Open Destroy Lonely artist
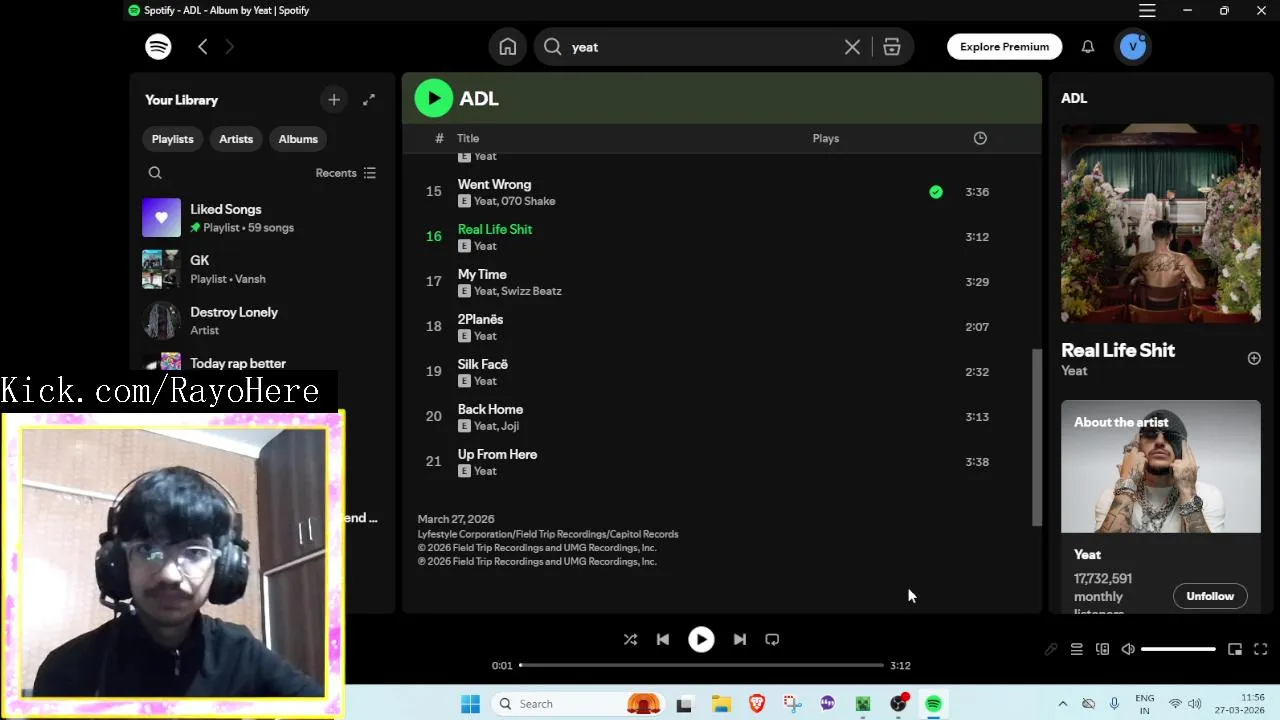Image resolution: width=1280 pixels, height=720 pixels. 262,320
